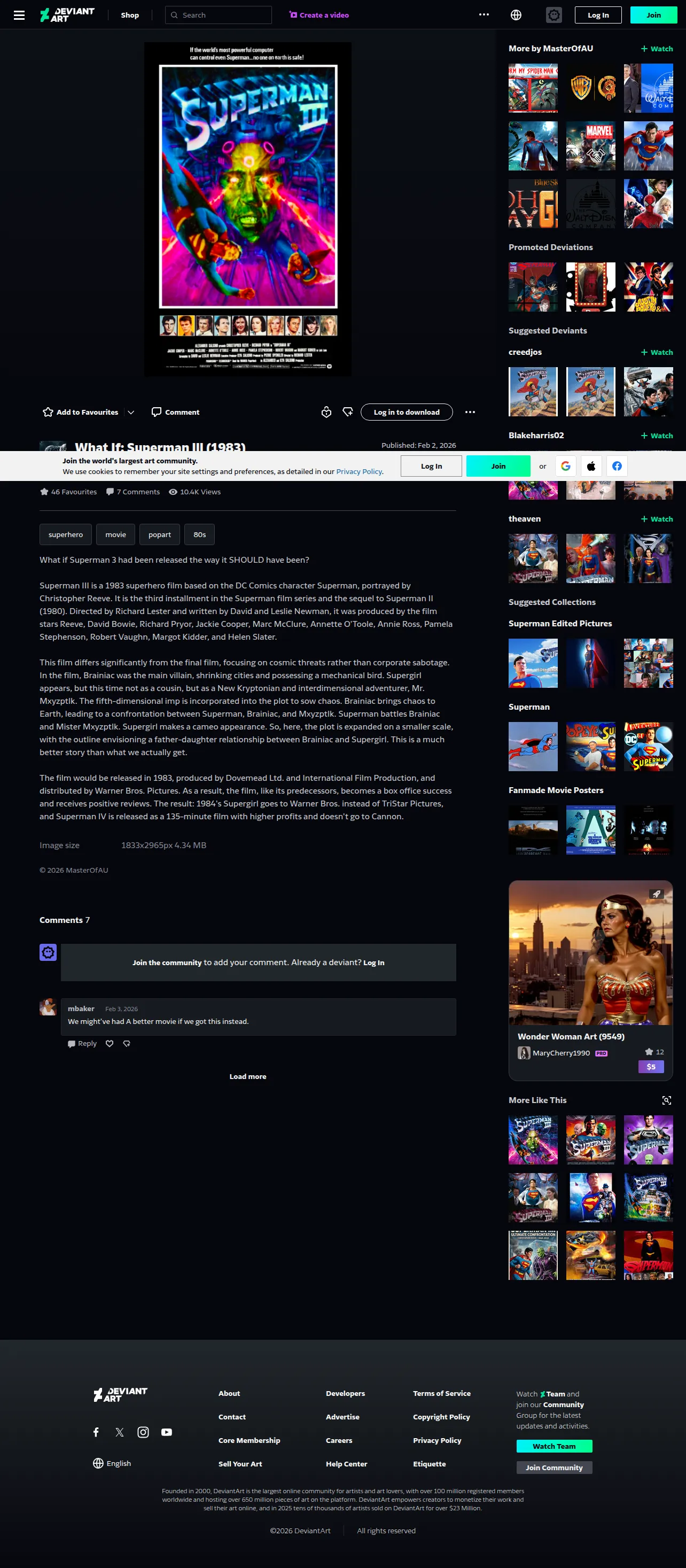Sign in with the Apple icon
Viewport: 686px width, 1568px height.
coord(591,466)
